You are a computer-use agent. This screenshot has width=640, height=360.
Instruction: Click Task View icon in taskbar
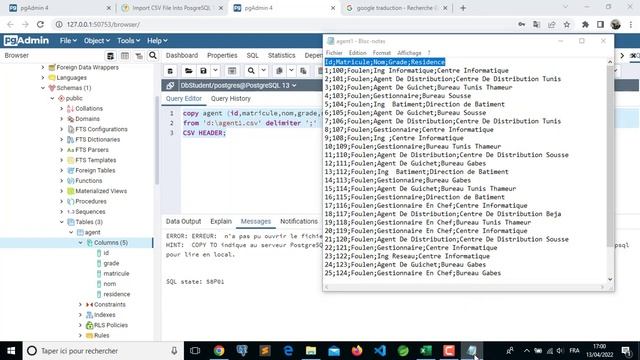pos(195,351)
